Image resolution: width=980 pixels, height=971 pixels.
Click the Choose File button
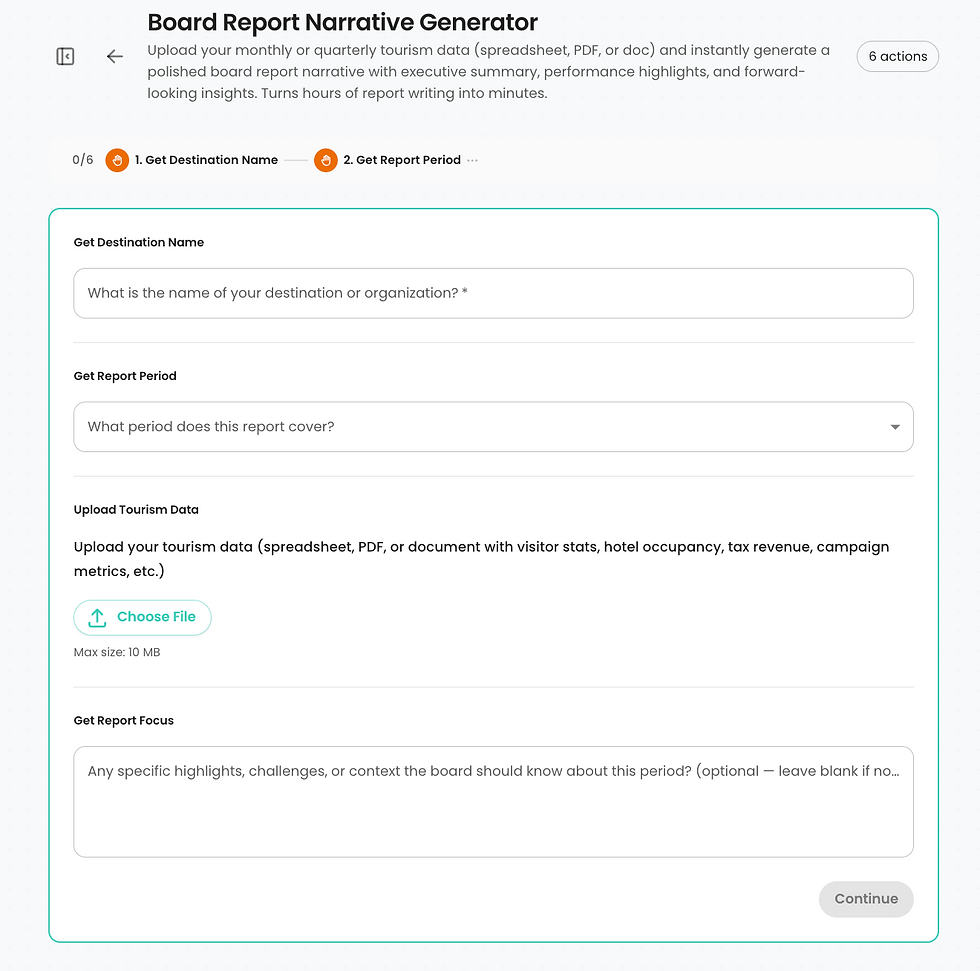point(142,618)
